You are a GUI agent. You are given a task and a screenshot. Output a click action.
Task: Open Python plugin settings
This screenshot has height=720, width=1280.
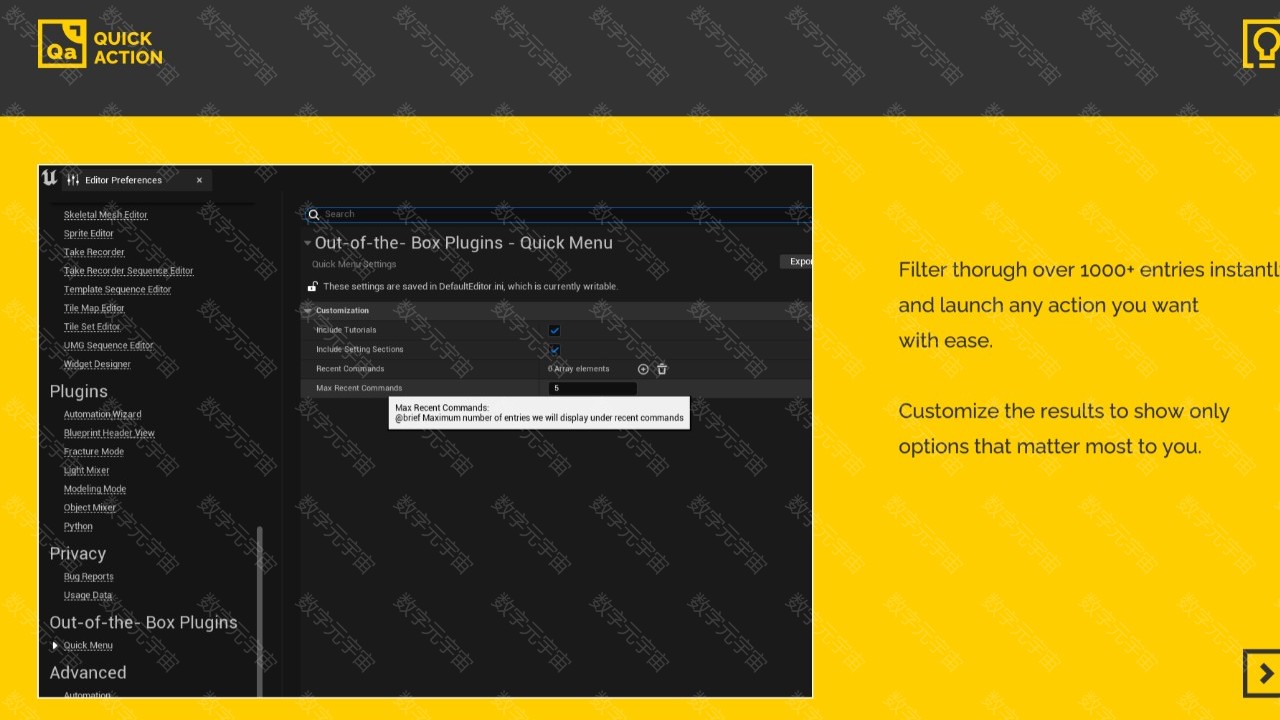click(78, 527)
